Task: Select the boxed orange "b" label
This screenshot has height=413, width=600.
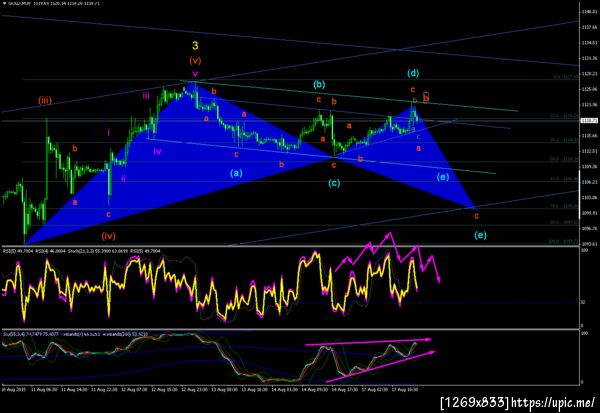Action: pos(426,98)
